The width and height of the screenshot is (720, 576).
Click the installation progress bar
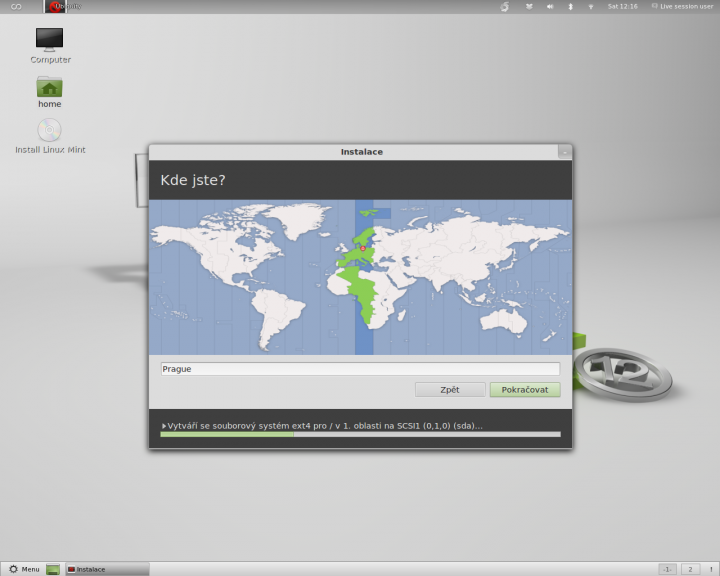coord(360,434)
